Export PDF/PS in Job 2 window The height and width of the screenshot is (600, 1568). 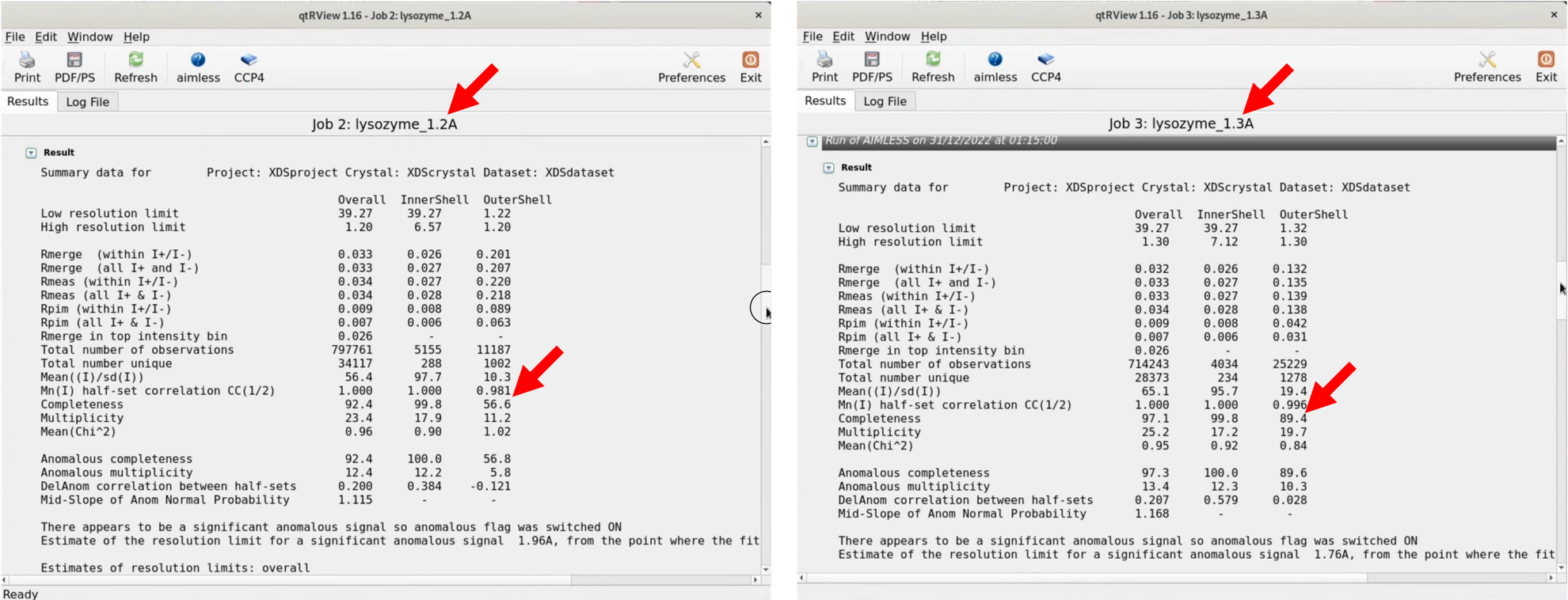[74, 67]
